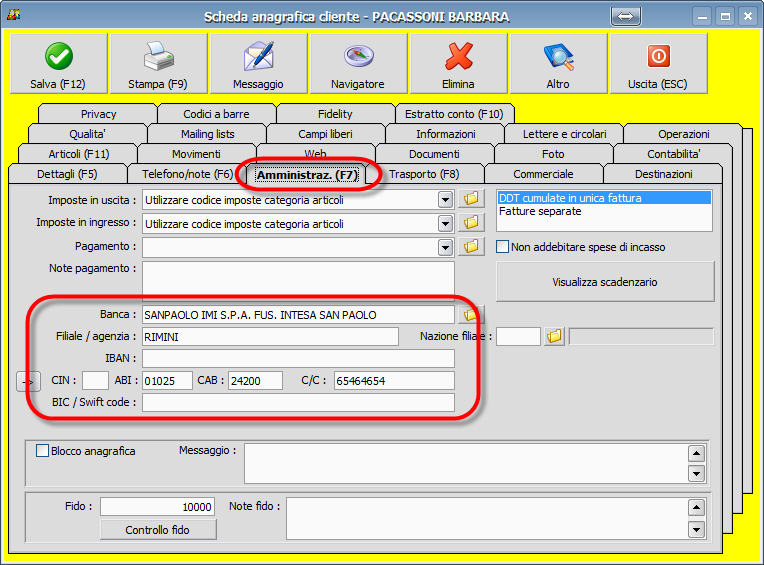The width and height of the screenshot is (764, 565).
Task: Switch to Trasporto (F8) tab
Action: pos(424,174)
